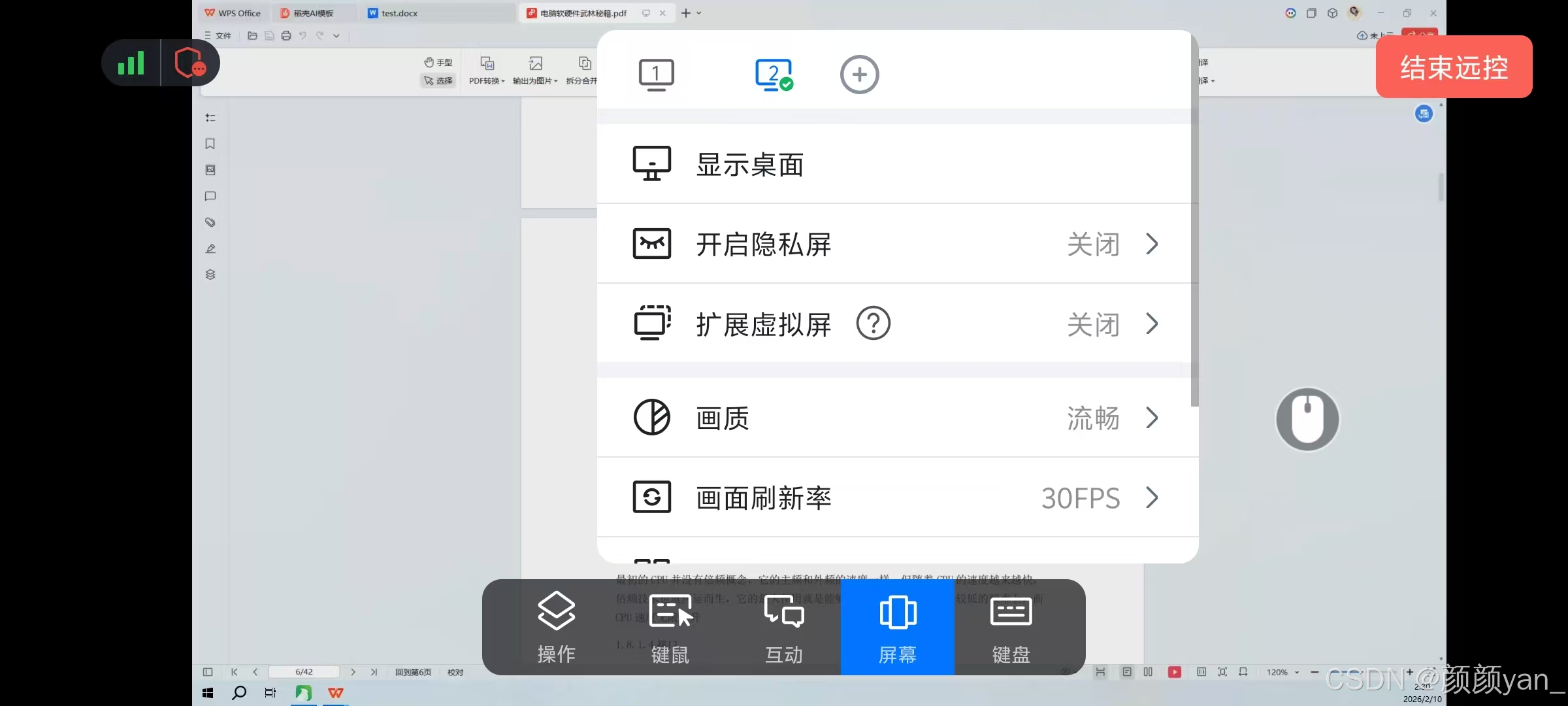Click help icon next to 扩展虚拟屏
The width and height of the screenshot is (1568, 706).
coord(873,323)
